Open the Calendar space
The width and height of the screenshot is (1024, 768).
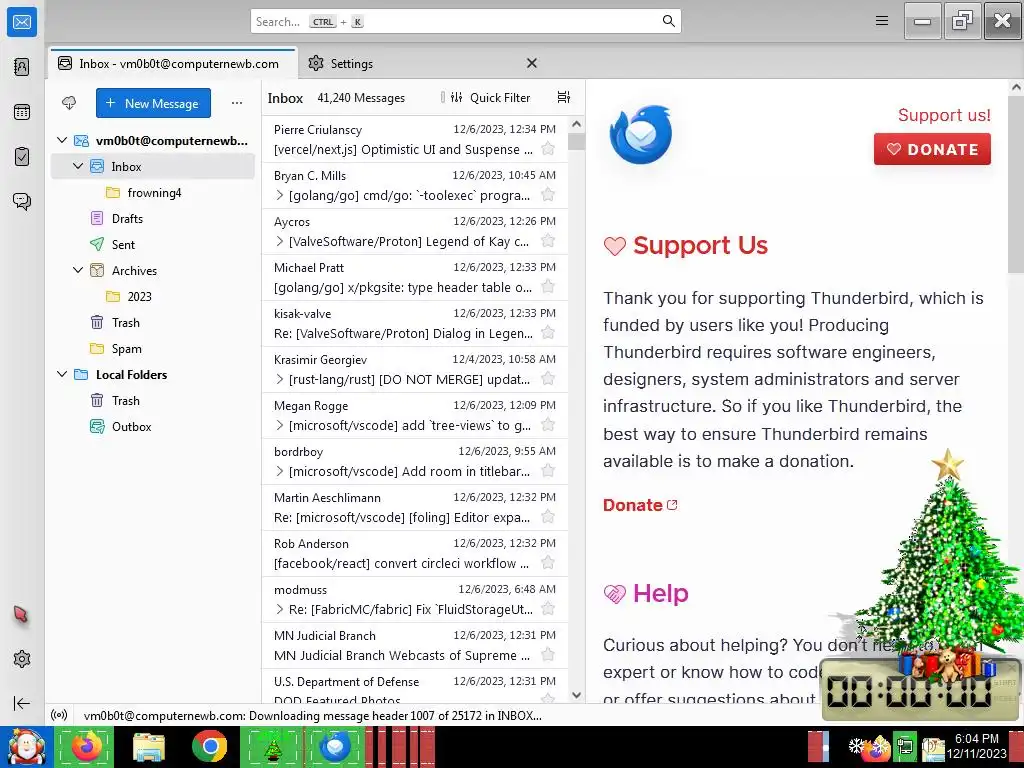[22, 112]
